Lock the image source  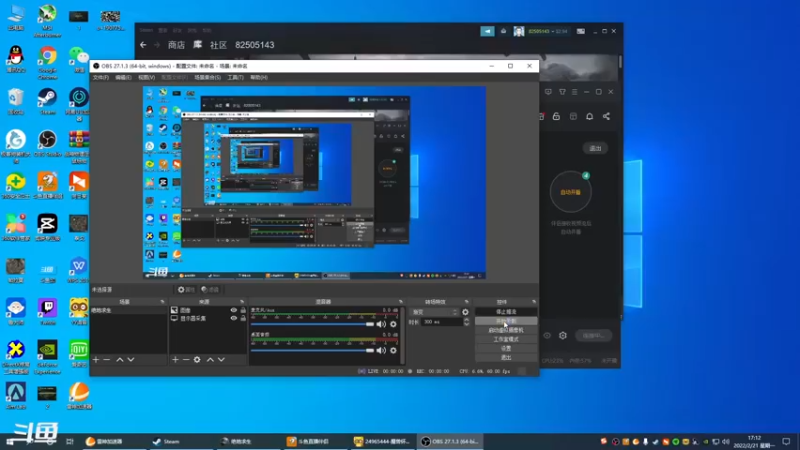pos(243,310)
